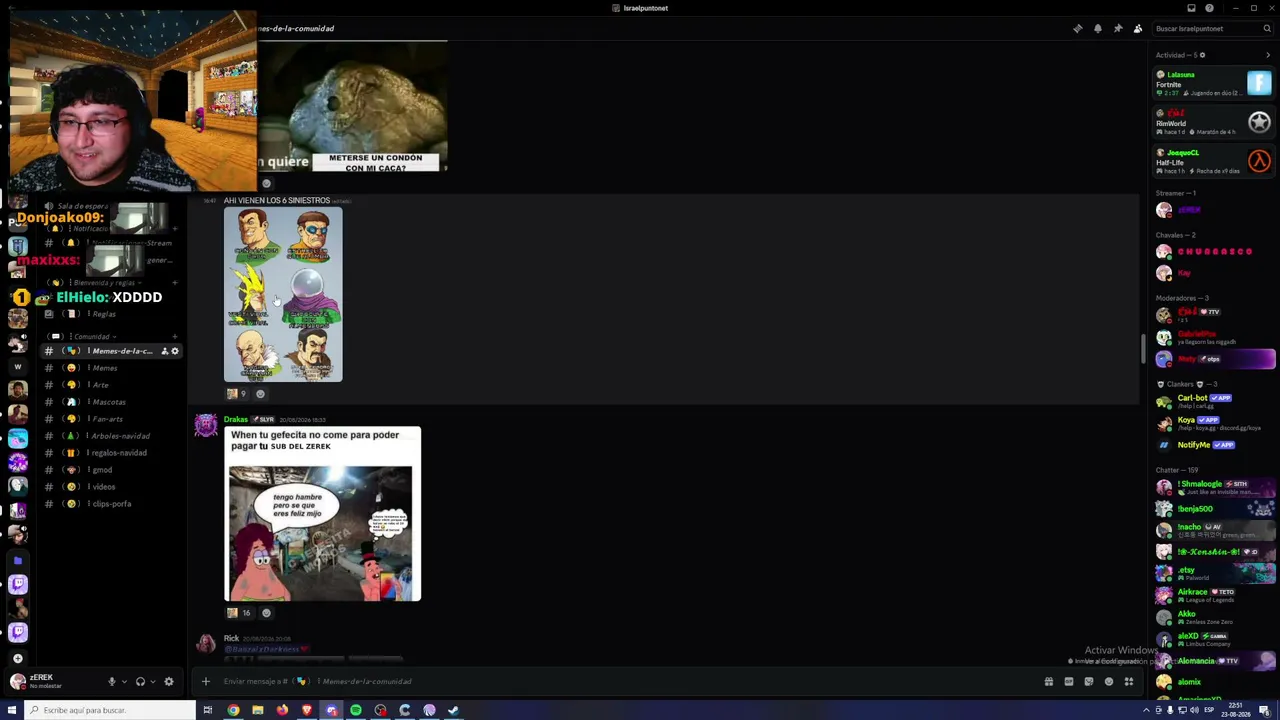
Task: Click the 16 reaction under Drakas meme
Action: 239,613
